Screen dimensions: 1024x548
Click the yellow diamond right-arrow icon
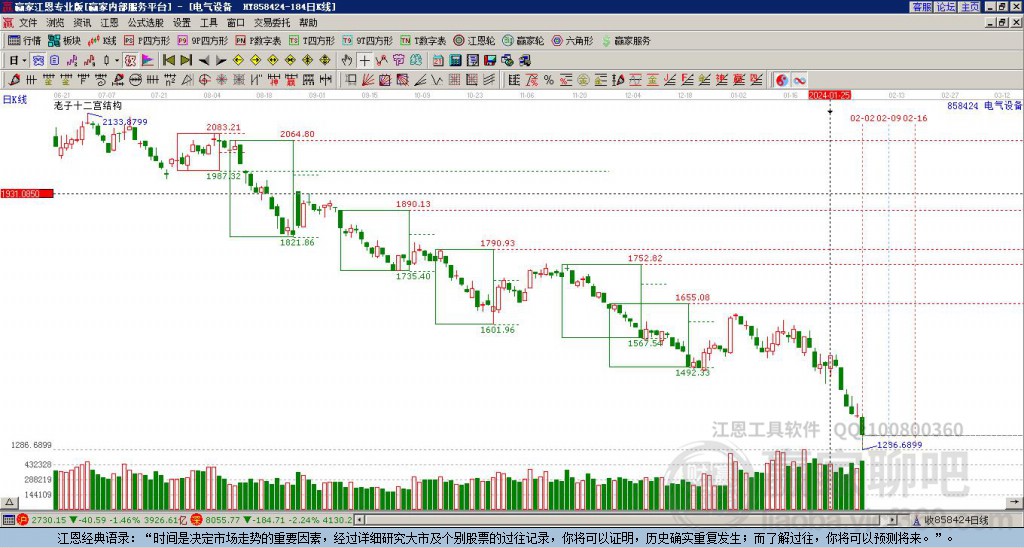[255, 61]
